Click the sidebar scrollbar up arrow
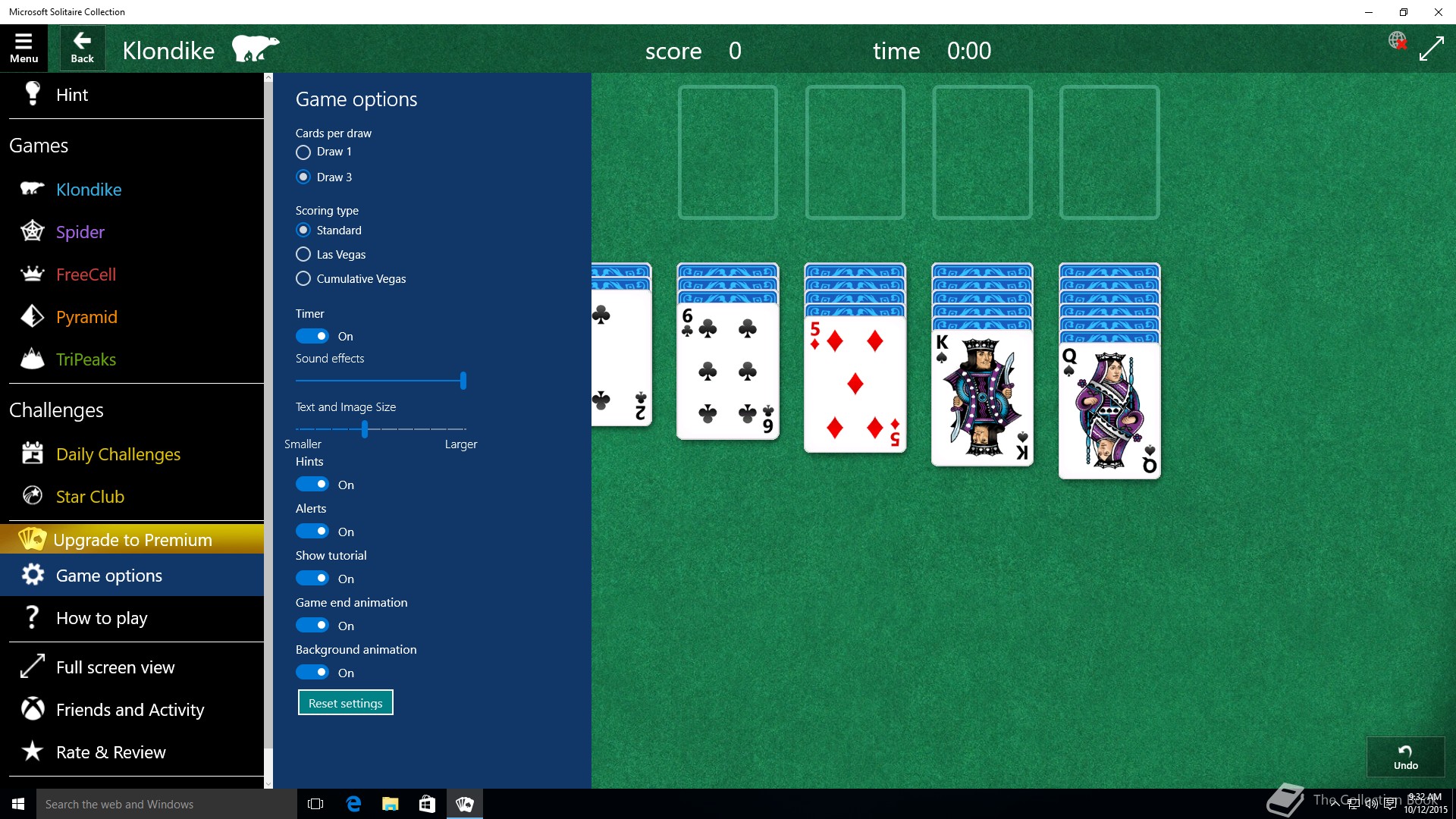 pyautogui.click(x=268, y=77)
